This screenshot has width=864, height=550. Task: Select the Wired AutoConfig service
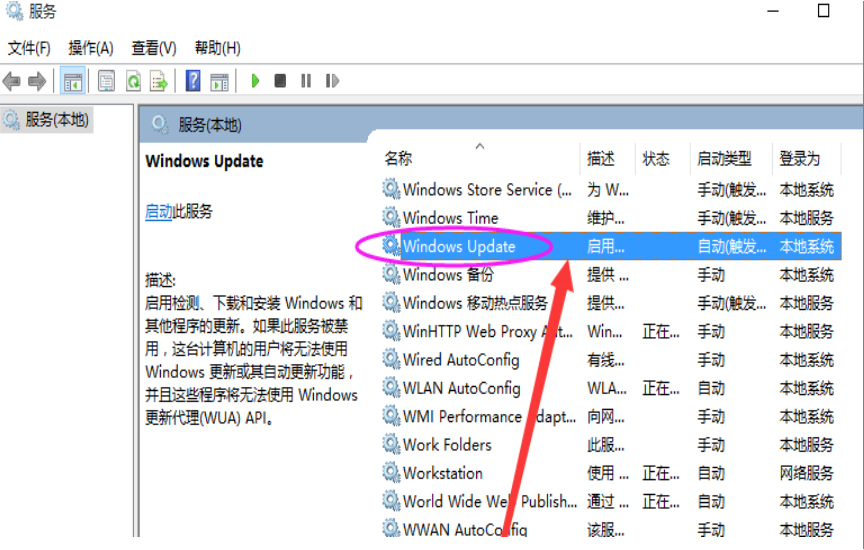(611, 360)
